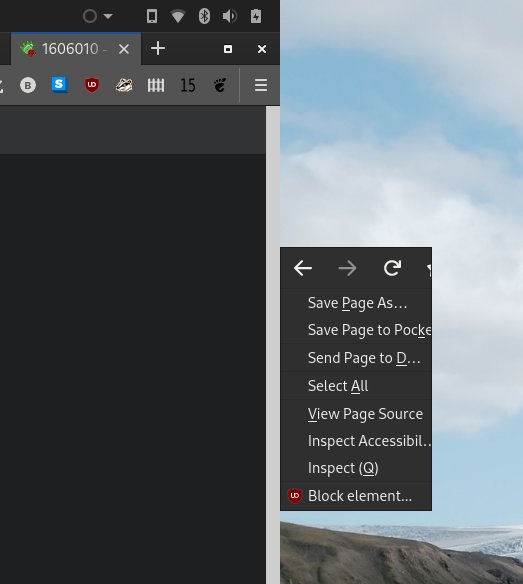Click the blue S extension icon
523x584 pixels.
[x=60, y=85]
